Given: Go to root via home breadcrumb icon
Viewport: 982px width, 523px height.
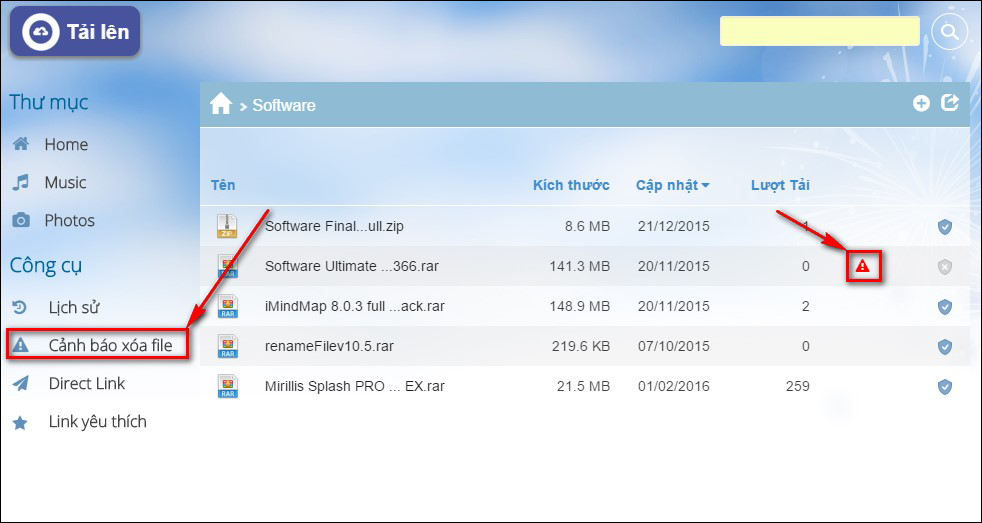Looking at the screenshot, I should (x=221, y=104).
